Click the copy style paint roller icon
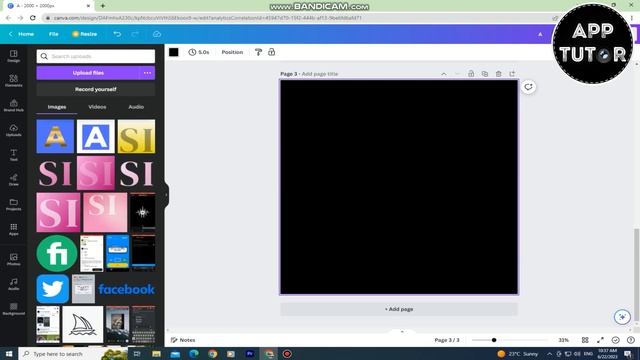 [x=258, y=52]
